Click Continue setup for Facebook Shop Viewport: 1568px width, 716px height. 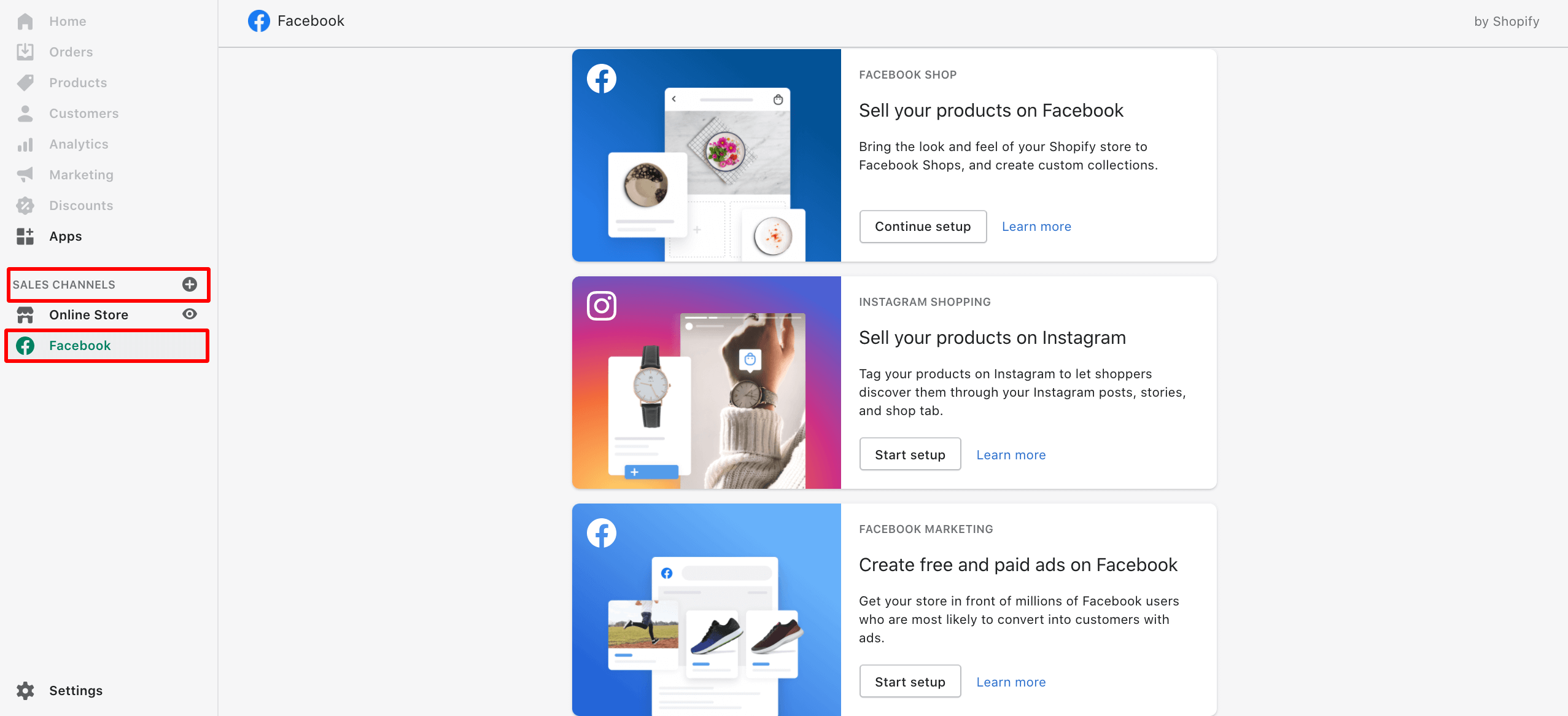tap(923, 227)
